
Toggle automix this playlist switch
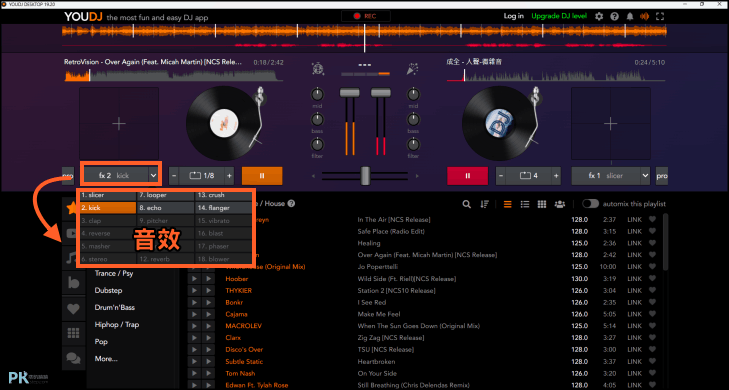coord(590,204)
